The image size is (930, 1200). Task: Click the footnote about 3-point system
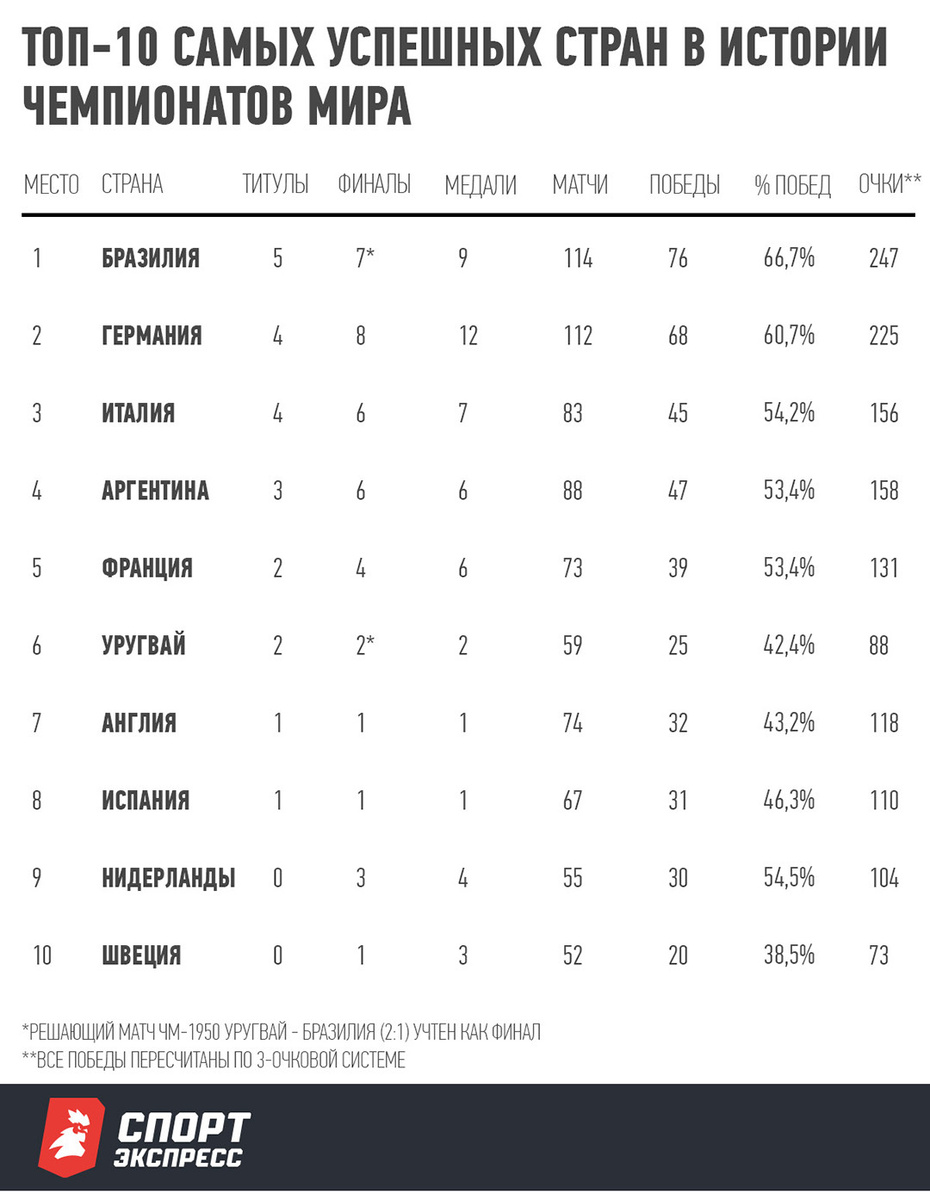pos(214,1060)
